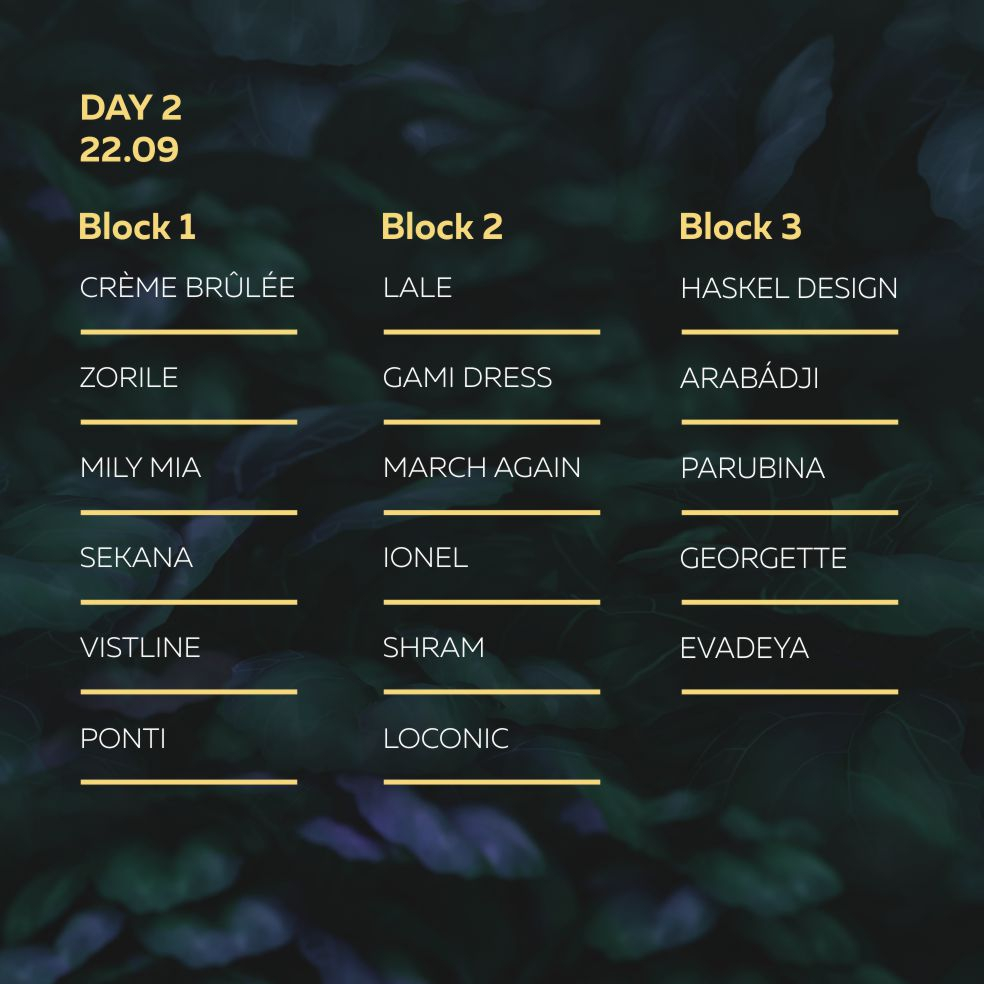Select GEORGETTE in Block 3

click(x=763, y=558)
